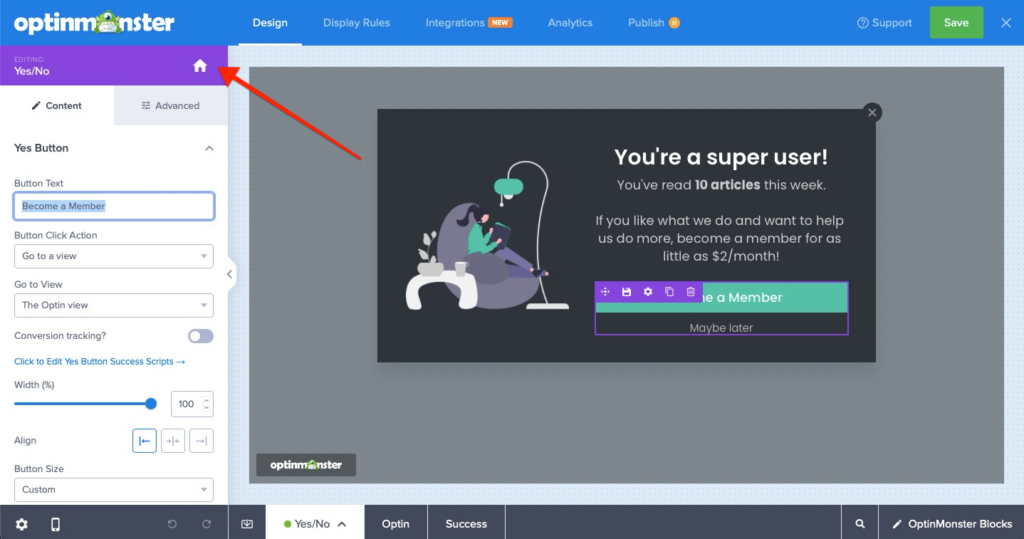Image resolution: width=1024 pixels, height=539 pixels.
Task: Enable the Conversion tracking toggle
Action: 200,336
